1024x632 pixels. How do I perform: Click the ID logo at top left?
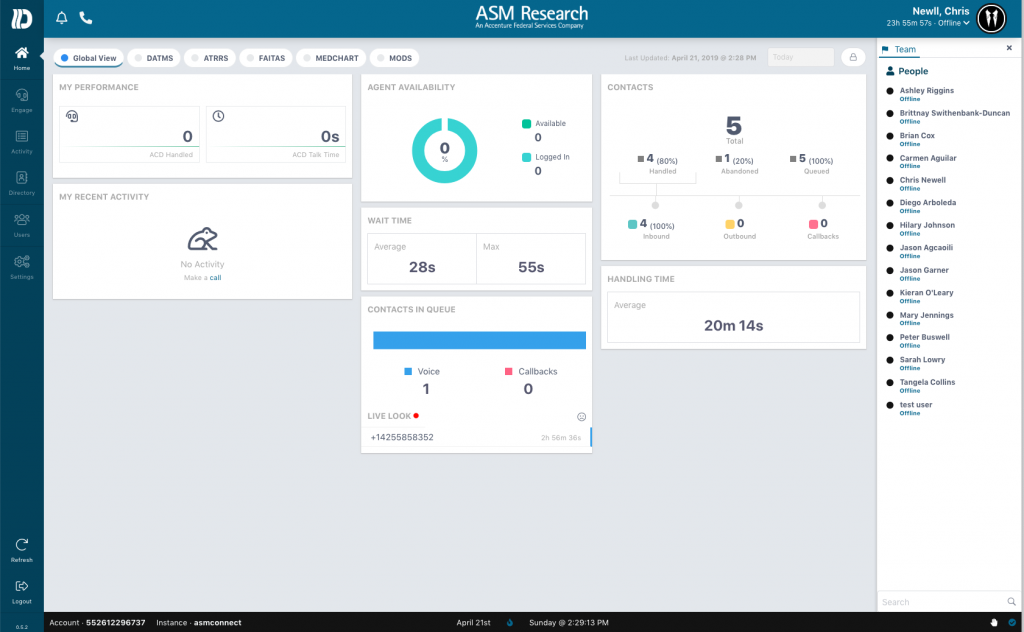point(21,18)
